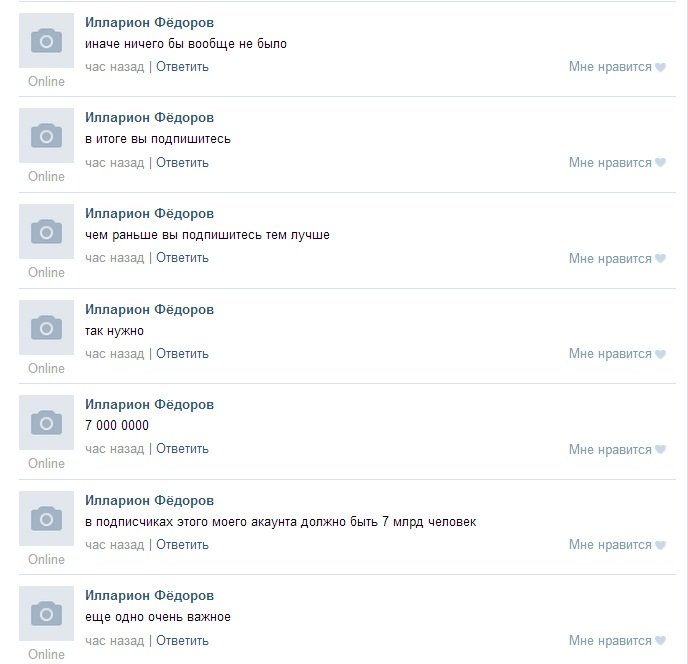The height and width of the screenshot is (664, 688).
Task: Reply to "иначе ничего бы вообще не было"
Action: [x=182, y=67]
